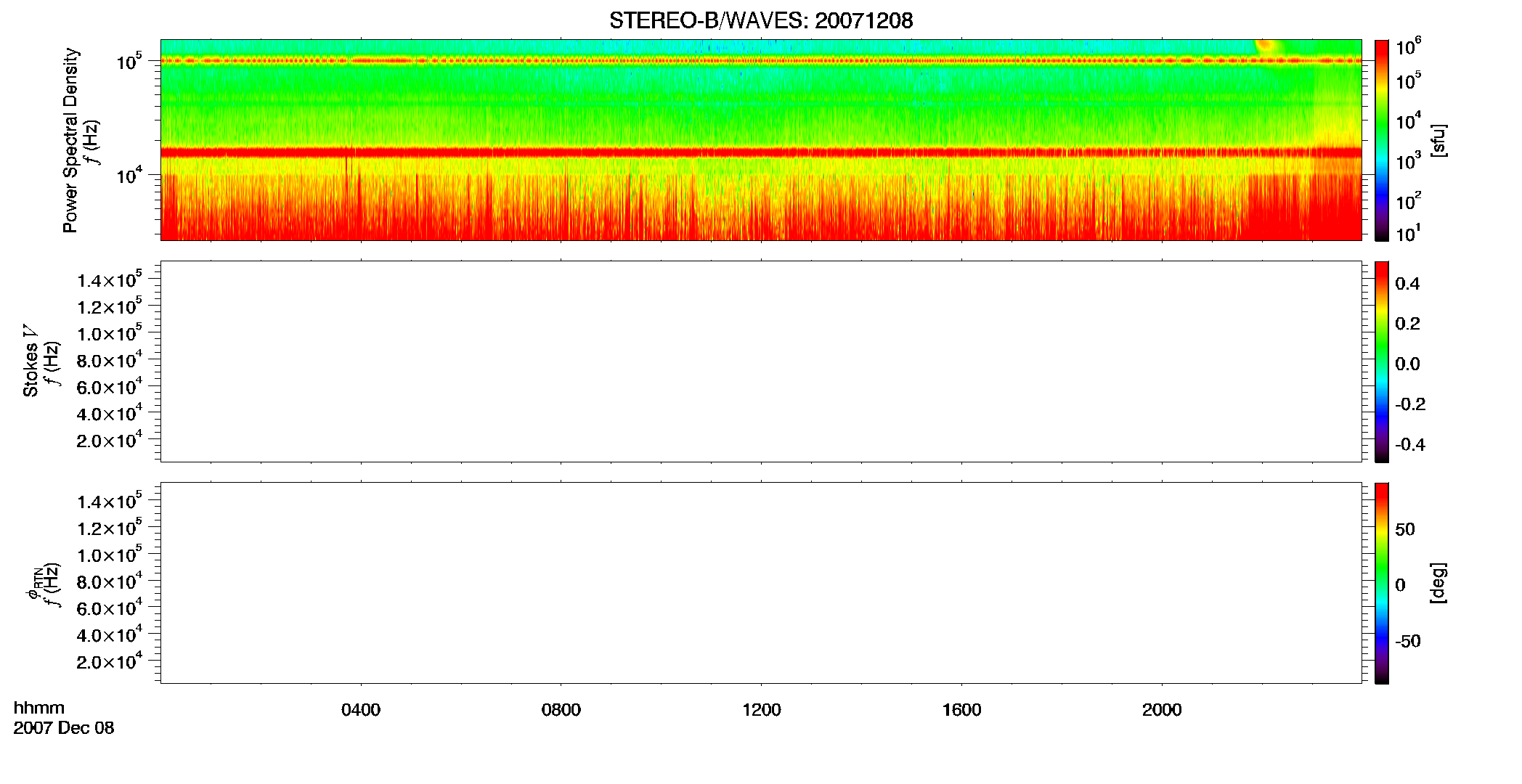This screenshot has height=784, width=1522.
Task: Select the 1600 time axis label
Action: (961, 710)
